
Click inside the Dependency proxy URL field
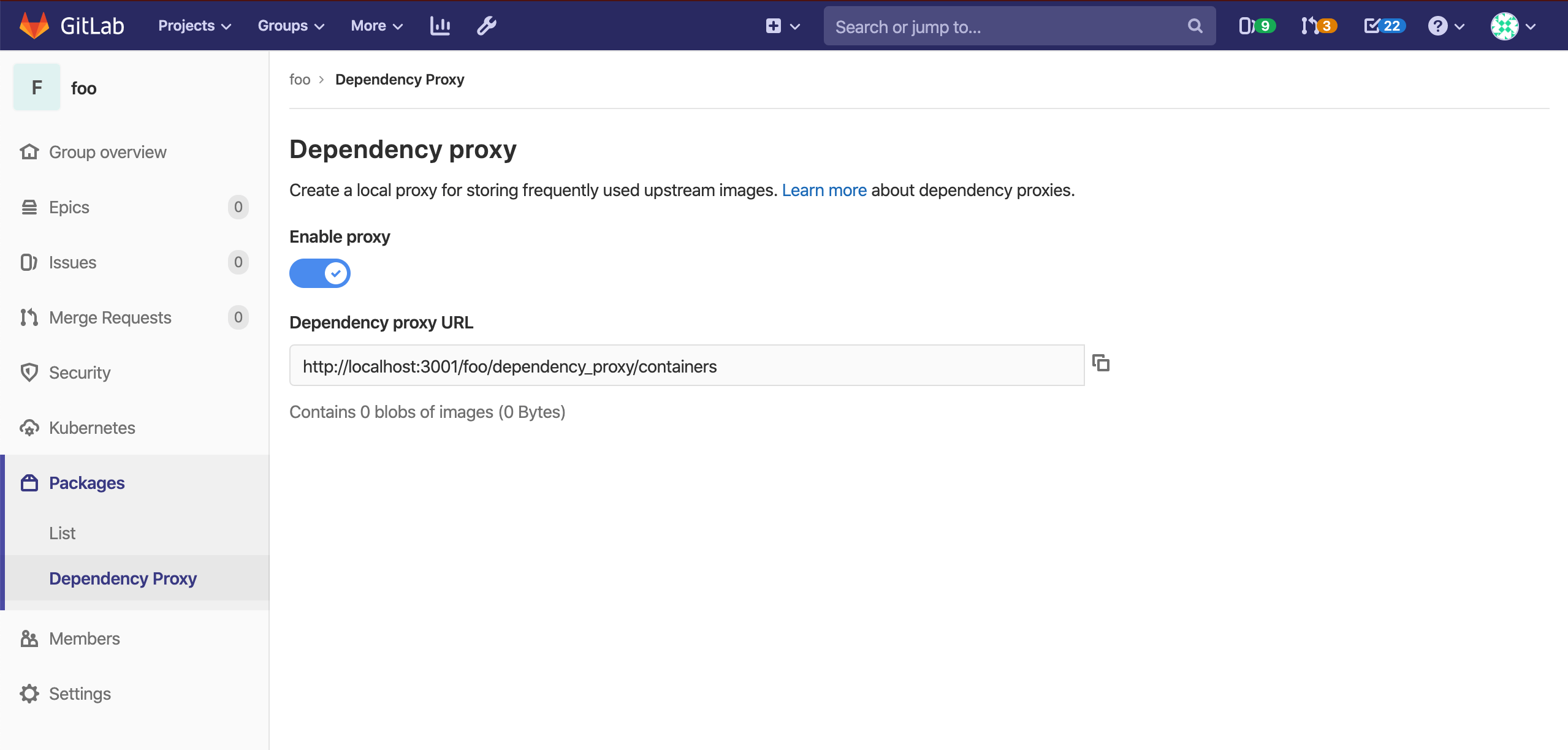674,365
